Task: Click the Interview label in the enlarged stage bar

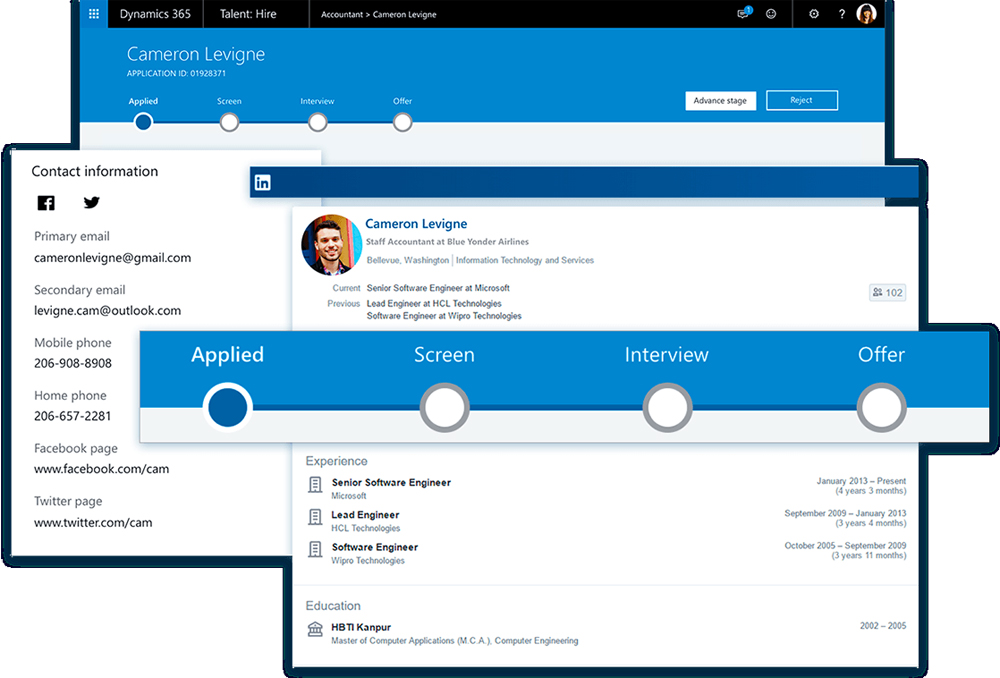Action: pyautogui.click(x=666, y=355)
